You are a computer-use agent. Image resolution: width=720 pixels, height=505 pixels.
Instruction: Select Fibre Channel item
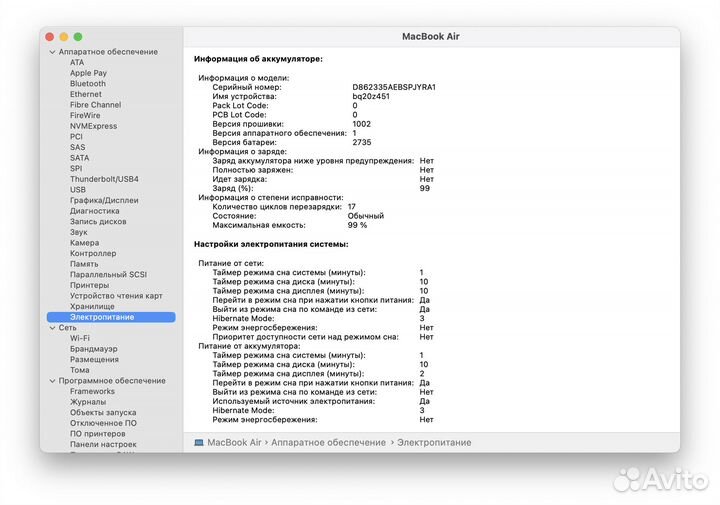pyautogui.click(x=96, y=105)
